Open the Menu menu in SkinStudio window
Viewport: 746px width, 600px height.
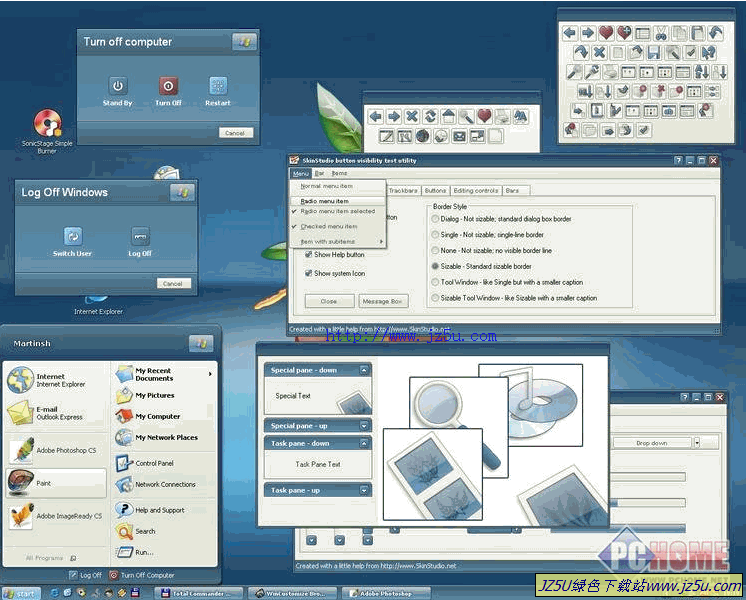point(300,173)
